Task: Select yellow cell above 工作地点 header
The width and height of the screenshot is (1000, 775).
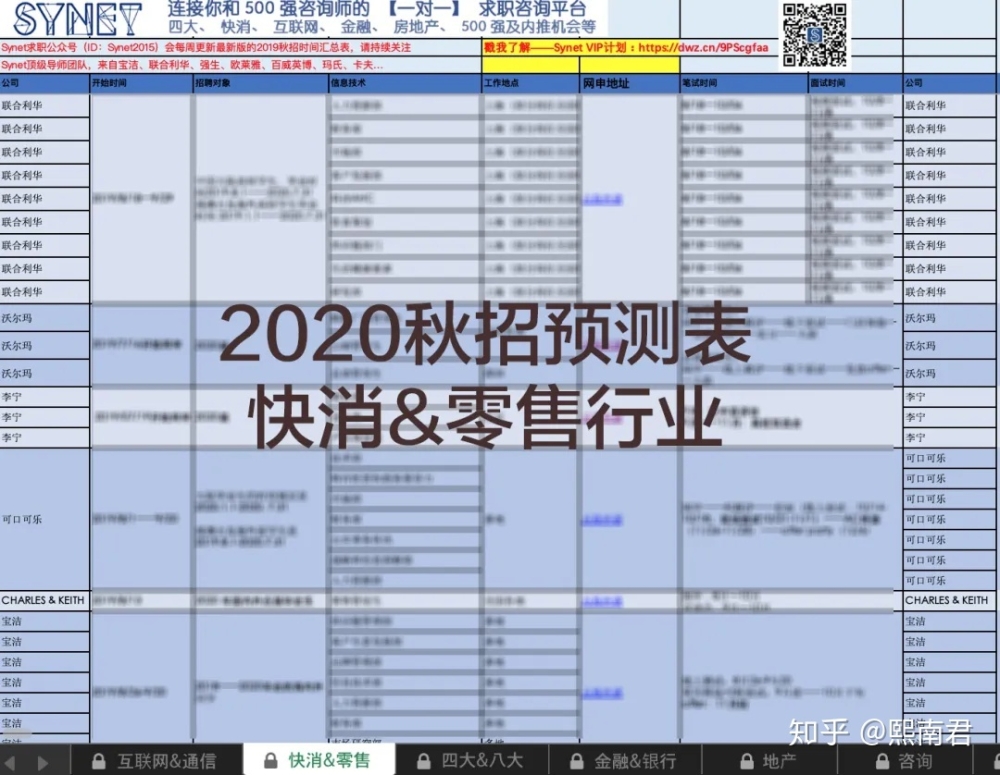Action: 531,64
